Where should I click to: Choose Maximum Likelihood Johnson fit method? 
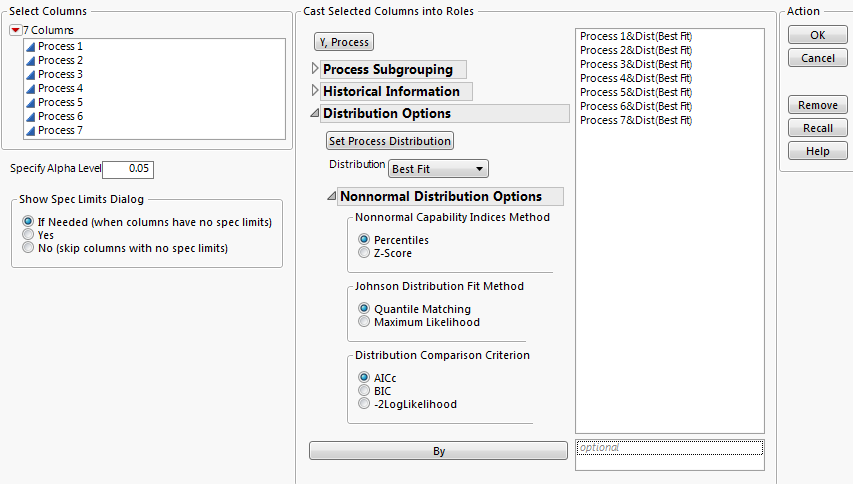pos(364,323)
